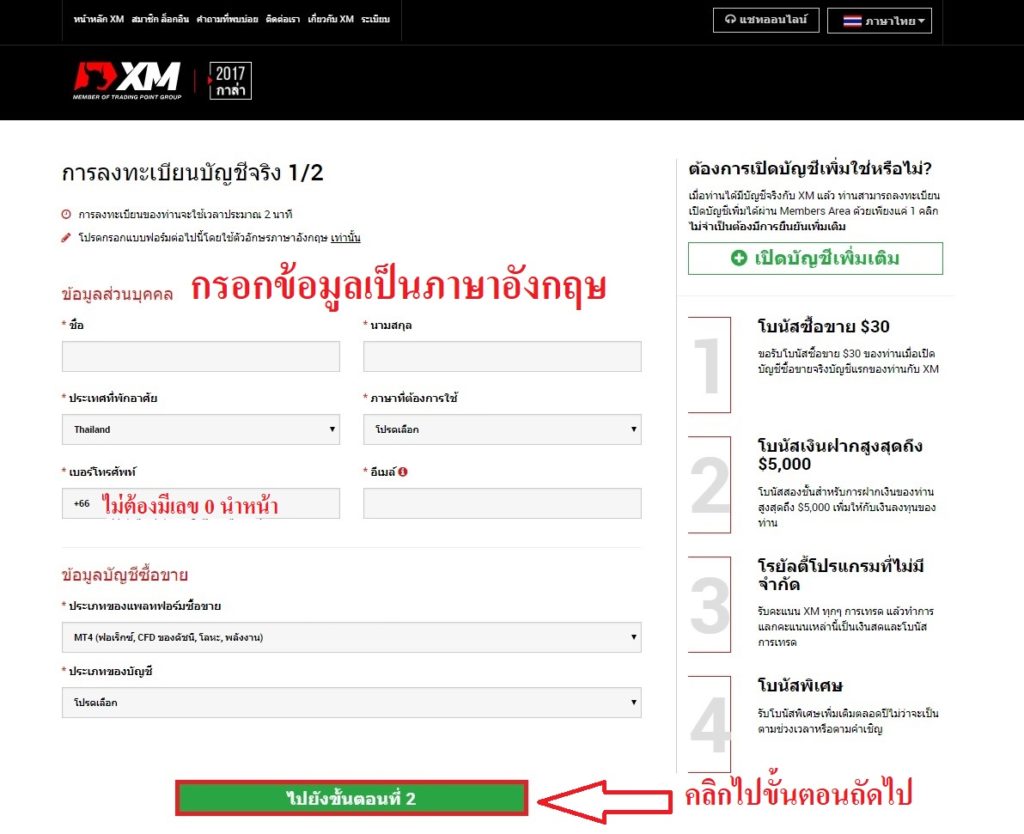This screenshot has width=1024, height=834.
Task: Click the plus icon on open-additional-account button
Action: (739, 258)
